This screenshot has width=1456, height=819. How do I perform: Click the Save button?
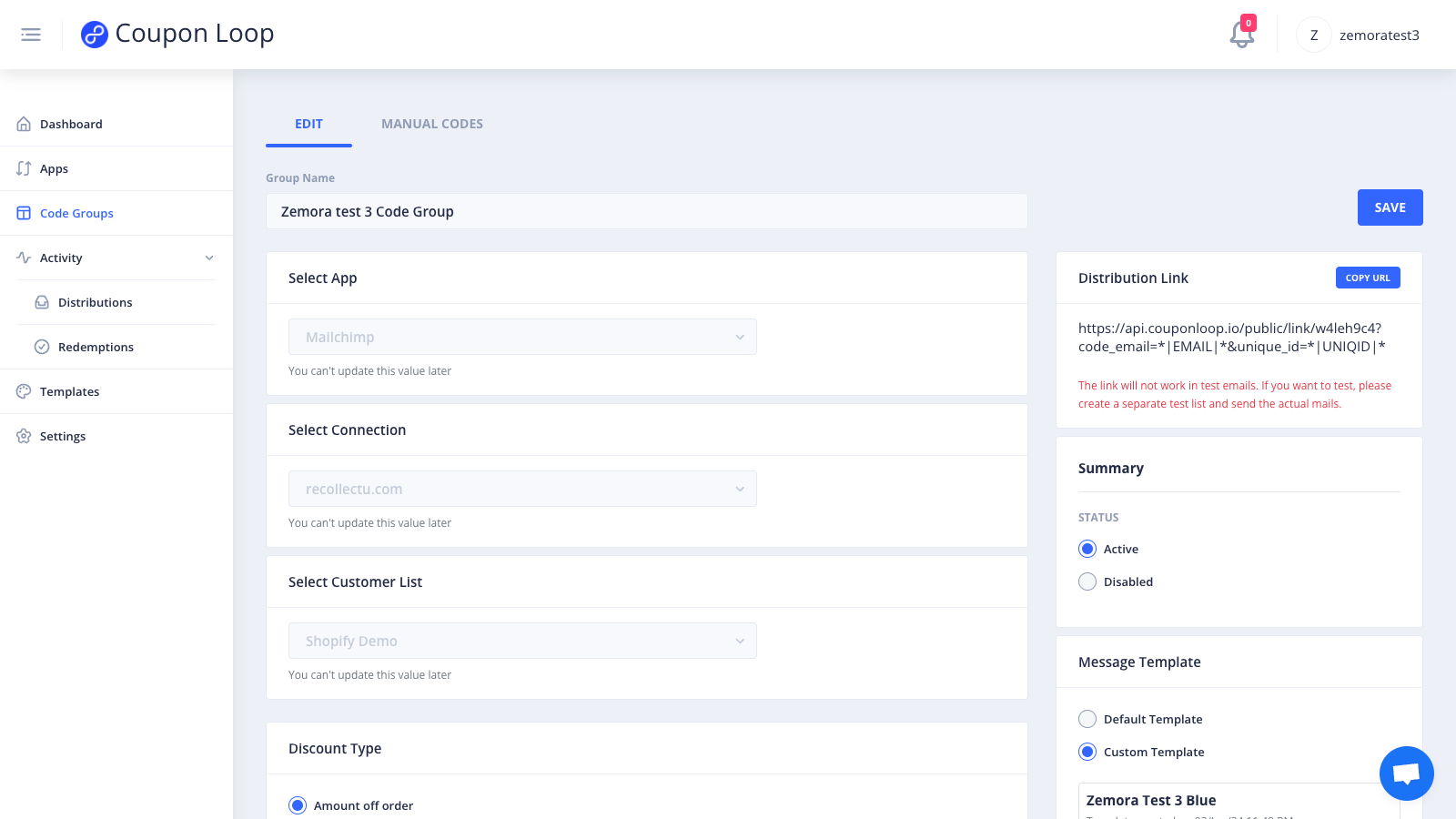click(x=1390, y=207)
